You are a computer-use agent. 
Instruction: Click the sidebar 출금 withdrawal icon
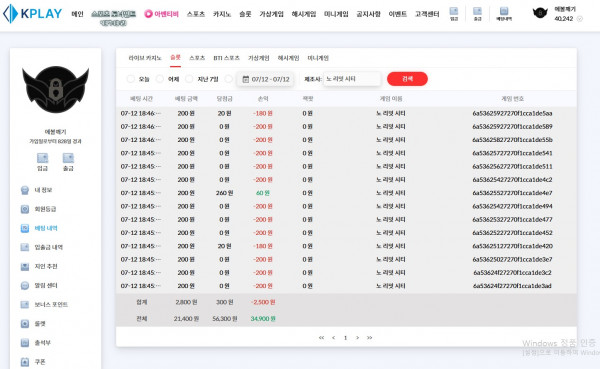coord(68,158)
